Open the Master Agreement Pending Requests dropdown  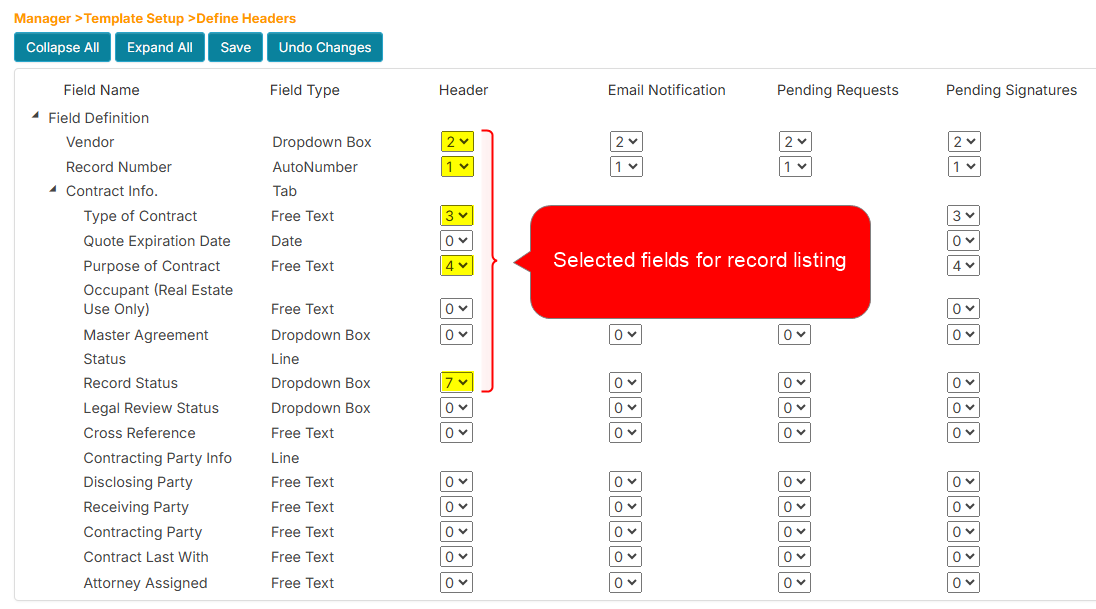click(x=795, y=334)
